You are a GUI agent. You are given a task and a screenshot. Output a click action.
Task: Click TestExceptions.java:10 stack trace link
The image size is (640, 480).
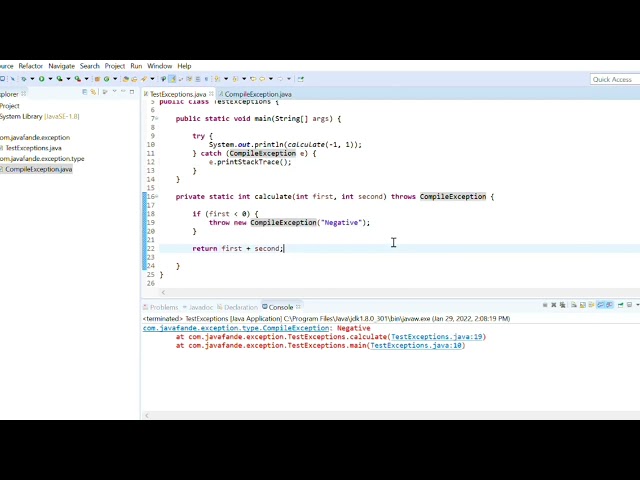(x=416, y=345)
